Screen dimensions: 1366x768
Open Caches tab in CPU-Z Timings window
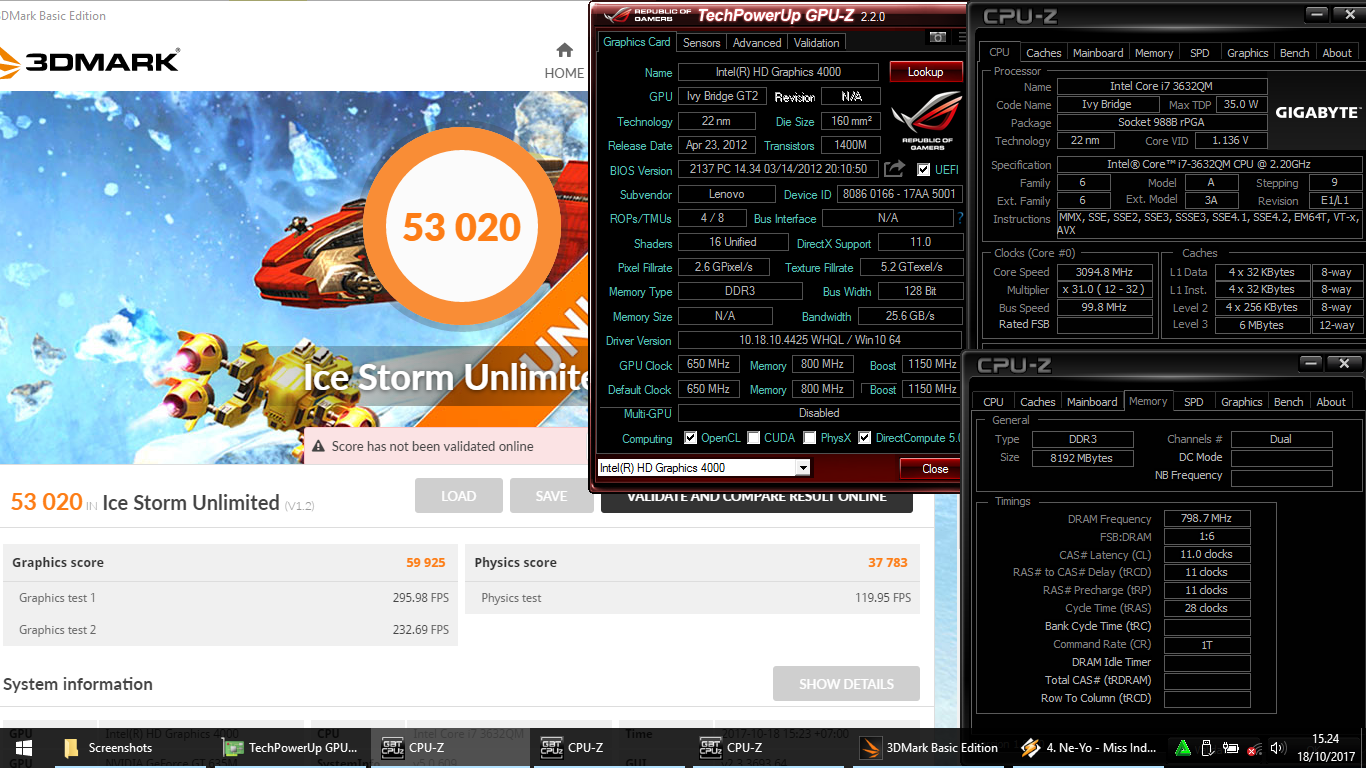pyautogui.click(x=1037, y=402)
